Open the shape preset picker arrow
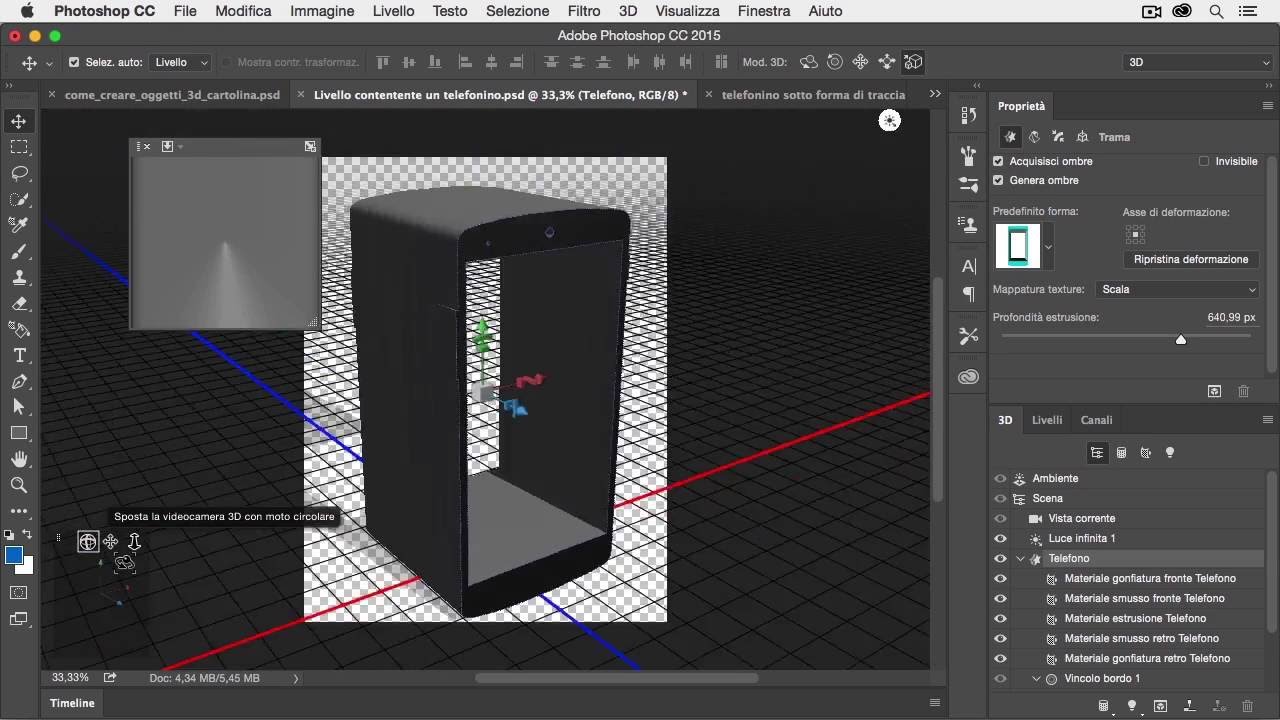Screen dimensions: 1280x720 coord(1048,247)
